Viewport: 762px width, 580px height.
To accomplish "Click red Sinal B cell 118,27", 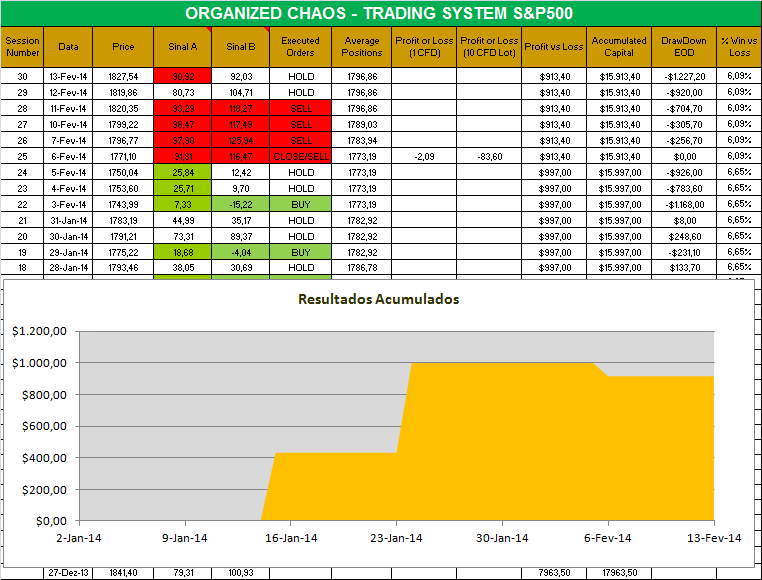I will point(241,108).
